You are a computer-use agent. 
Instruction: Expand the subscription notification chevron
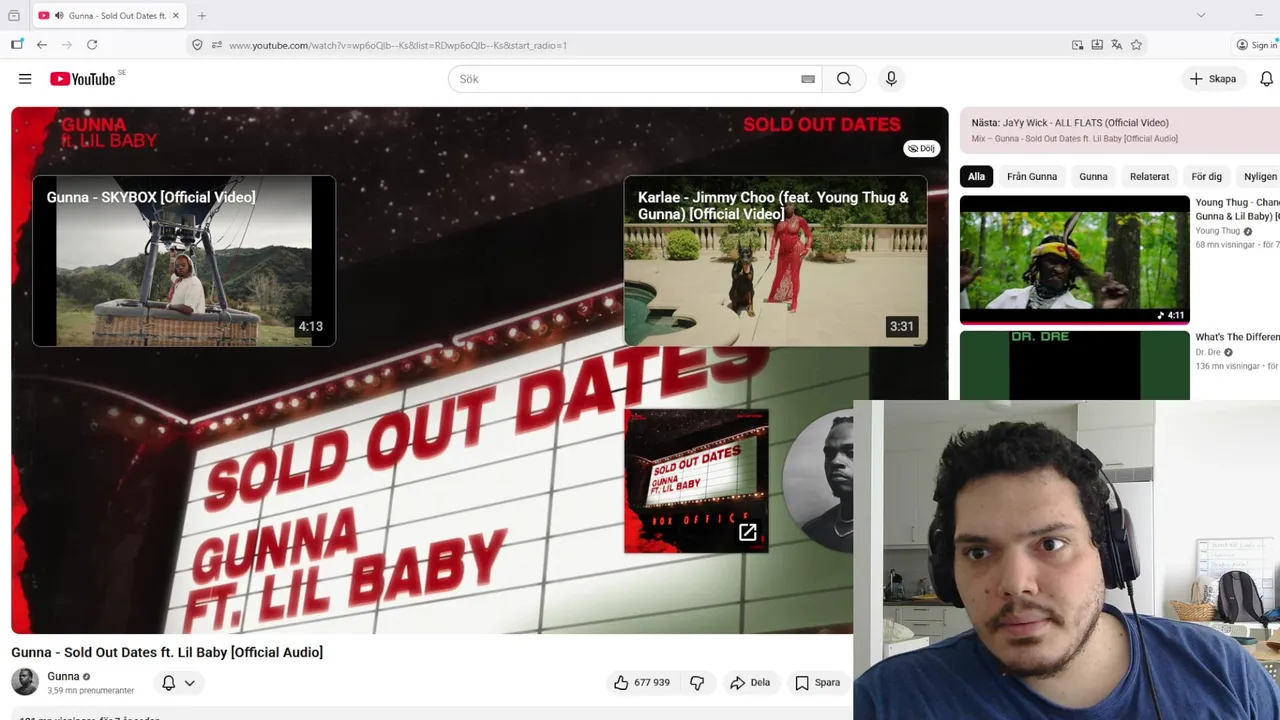[189, 683]
